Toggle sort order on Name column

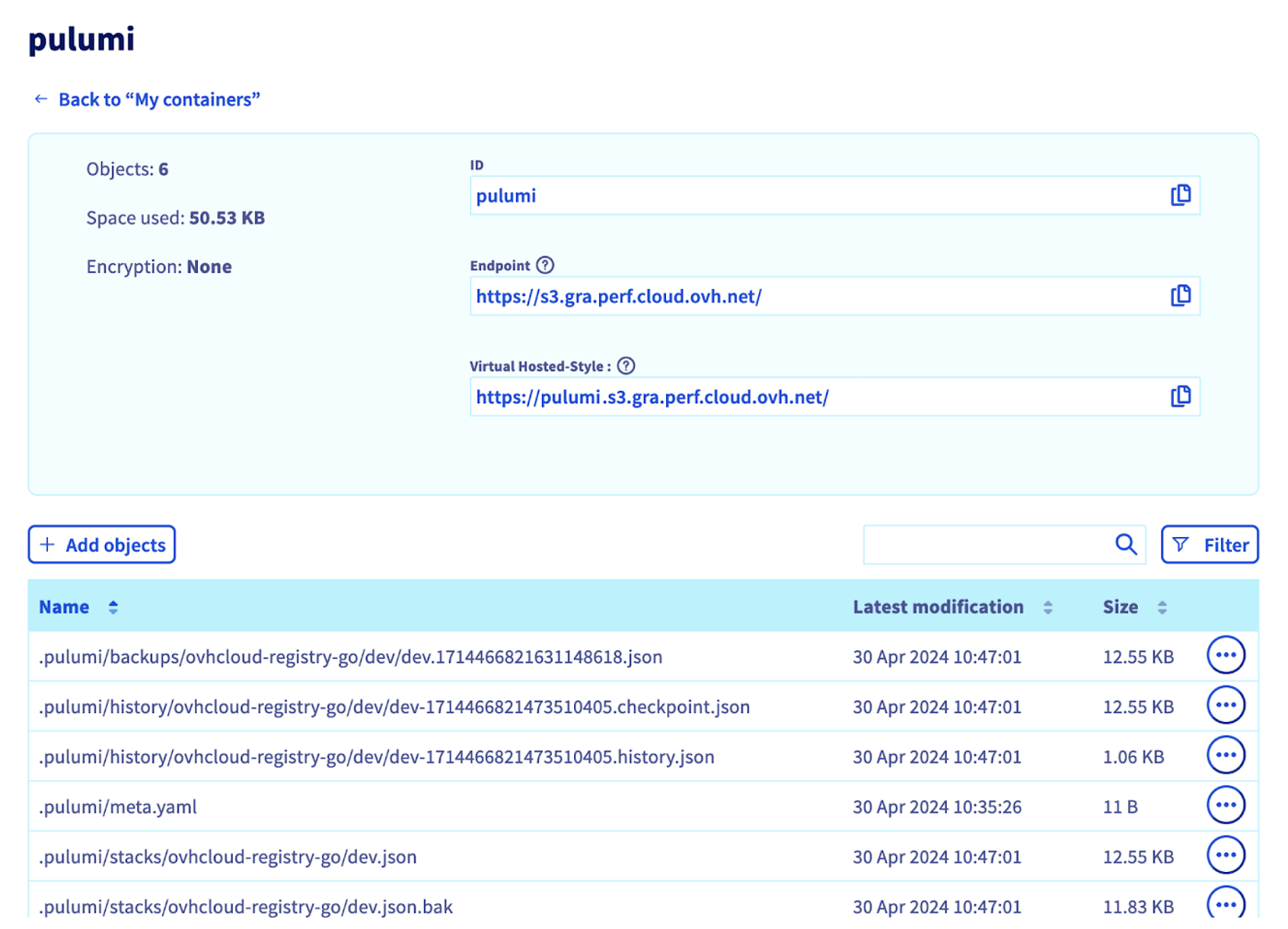coord(112,606)
